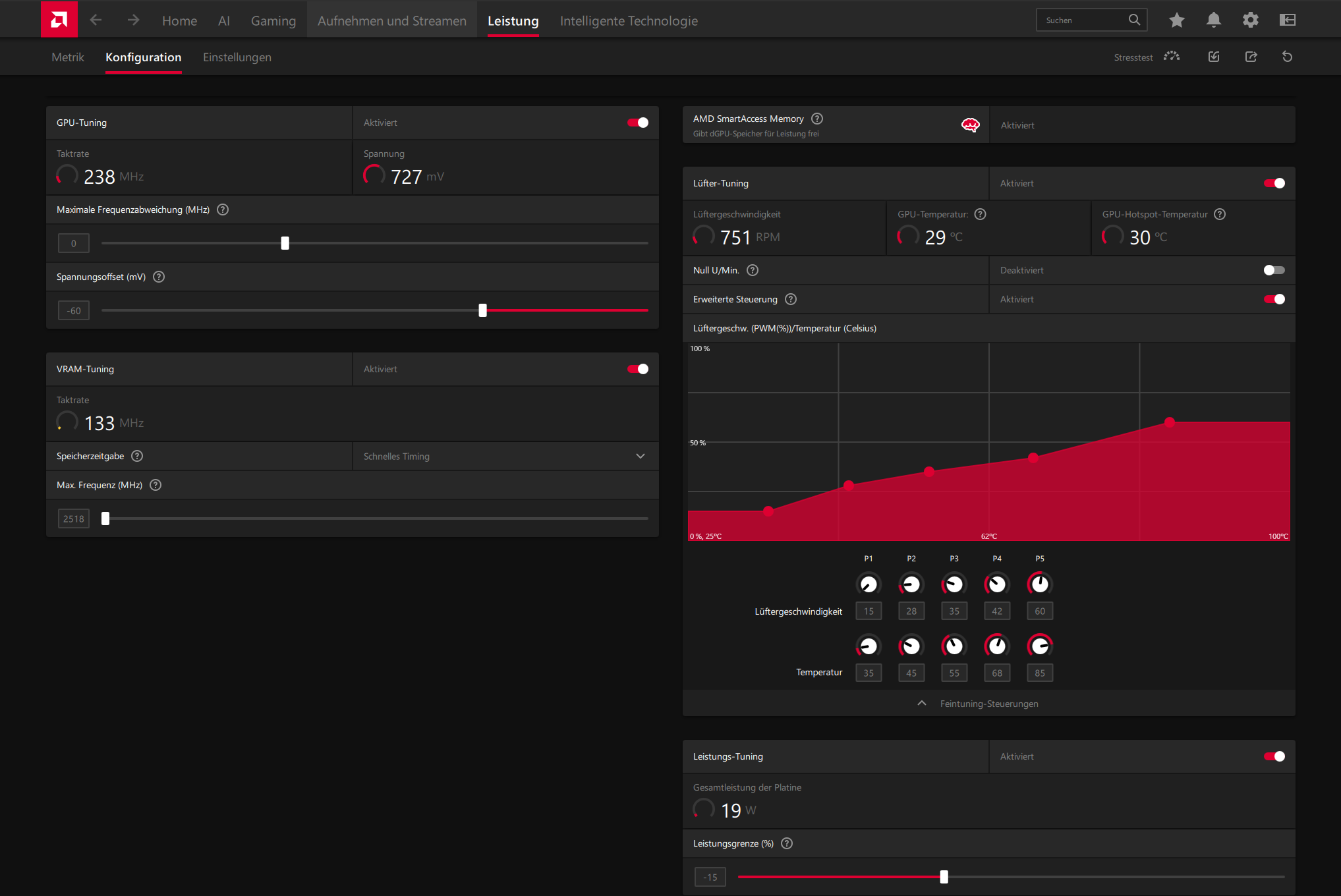Click P3 temperature knob
This screenshot has width=1341, height=896.
954,646
